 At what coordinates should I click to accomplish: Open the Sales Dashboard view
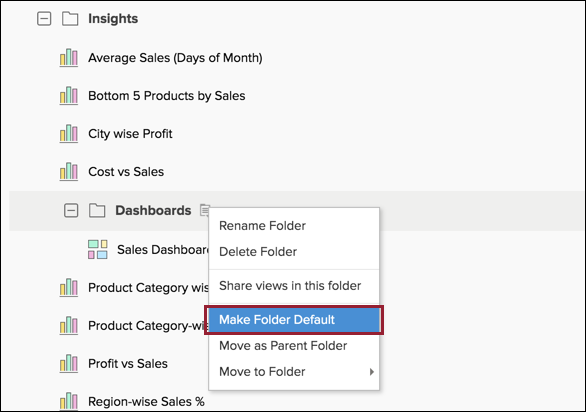click(163, 249)
